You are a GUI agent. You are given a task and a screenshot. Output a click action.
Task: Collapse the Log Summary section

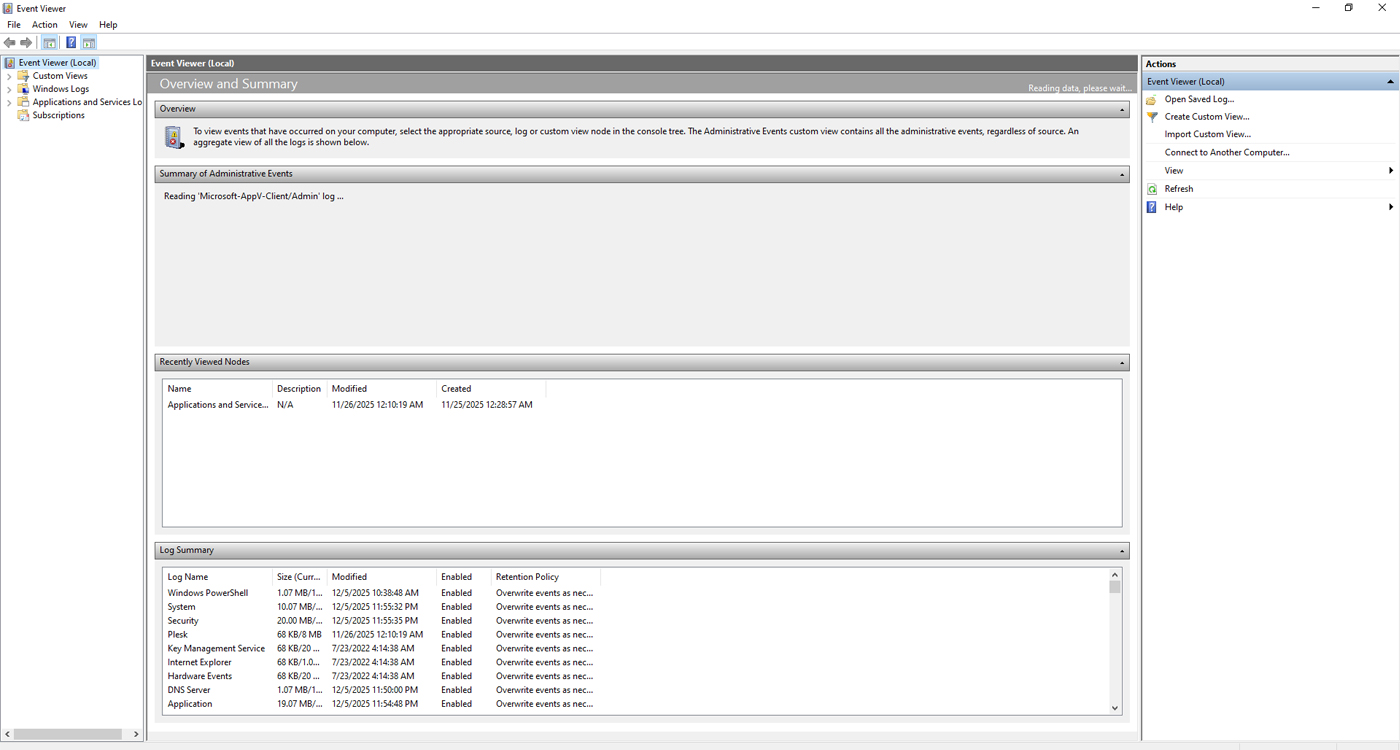click(x=1120, y=549)
